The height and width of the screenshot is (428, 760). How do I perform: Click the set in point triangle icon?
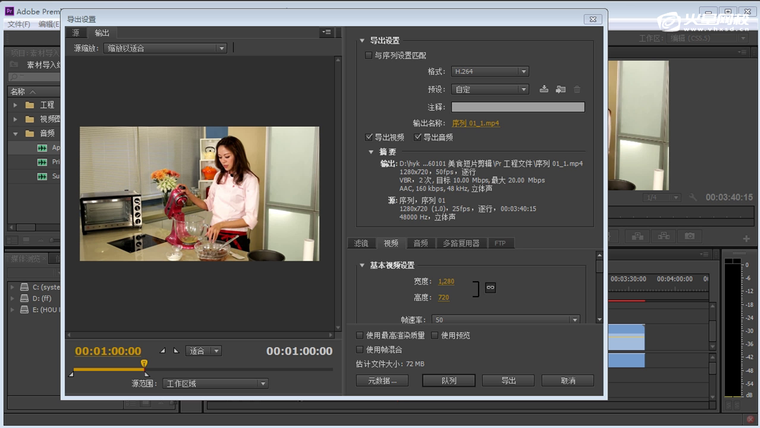tap(163, 351)
